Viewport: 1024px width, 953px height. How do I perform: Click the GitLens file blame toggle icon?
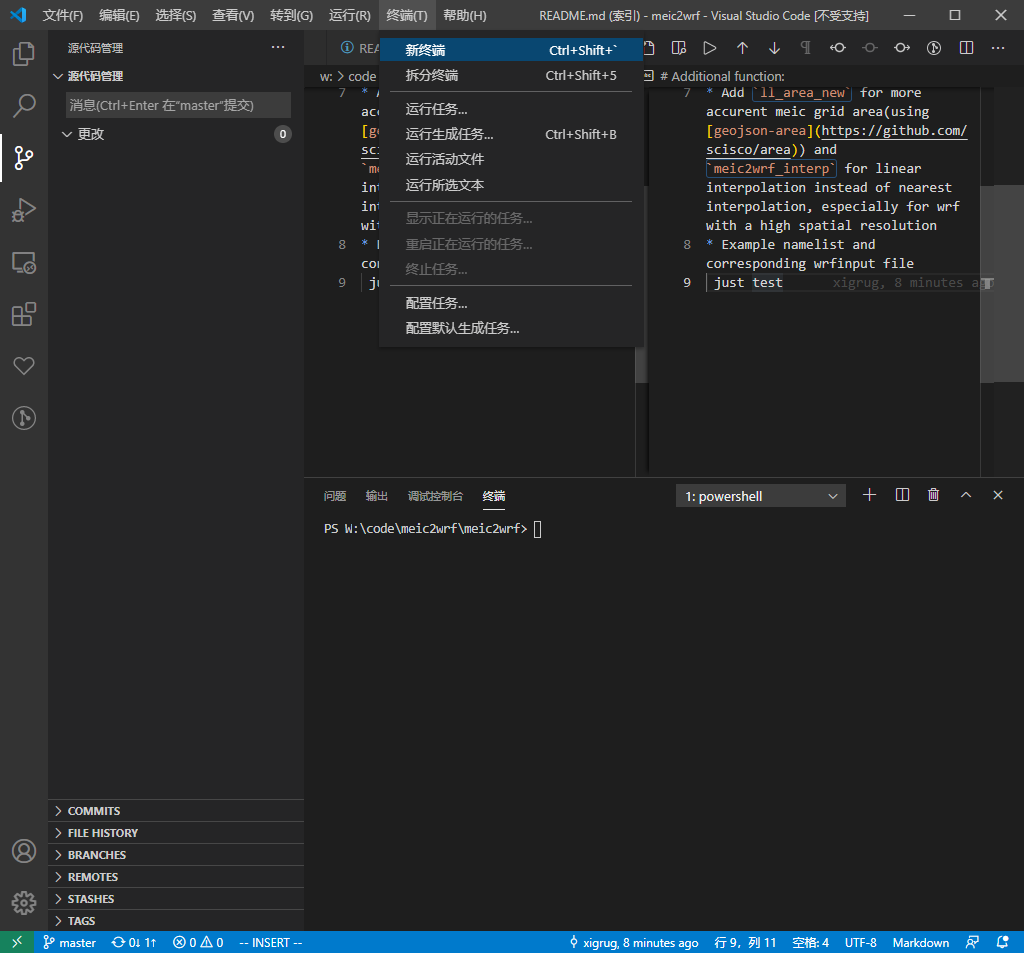tap(934, 48)
